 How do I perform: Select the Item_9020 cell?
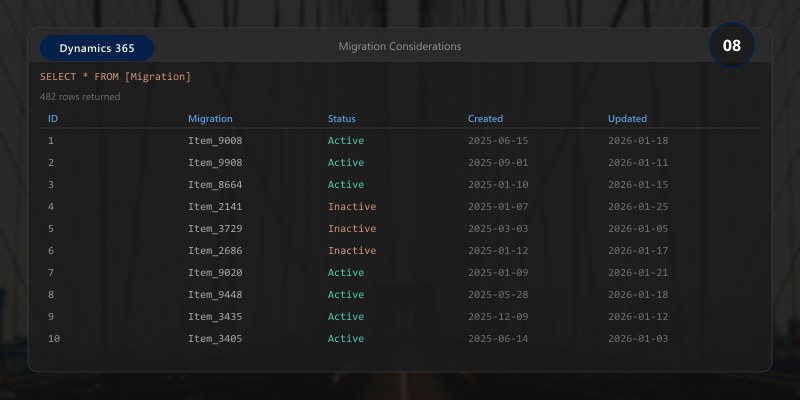pyautogui.click(x=215, y=272)
